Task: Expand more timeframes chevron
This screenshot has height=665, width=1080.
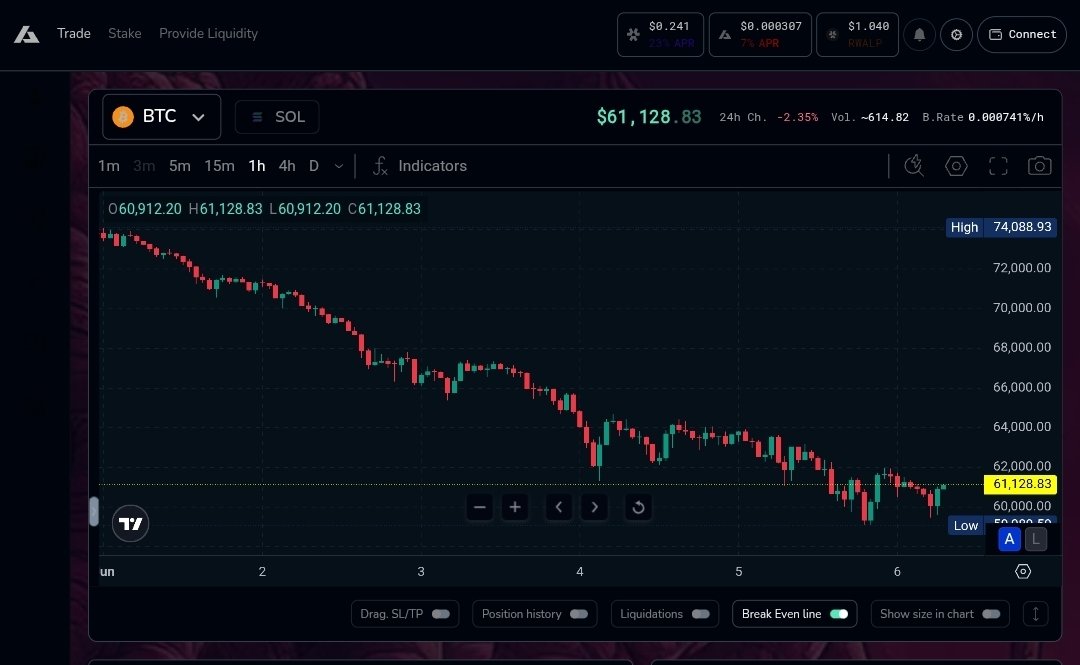Action: (339, 166)
